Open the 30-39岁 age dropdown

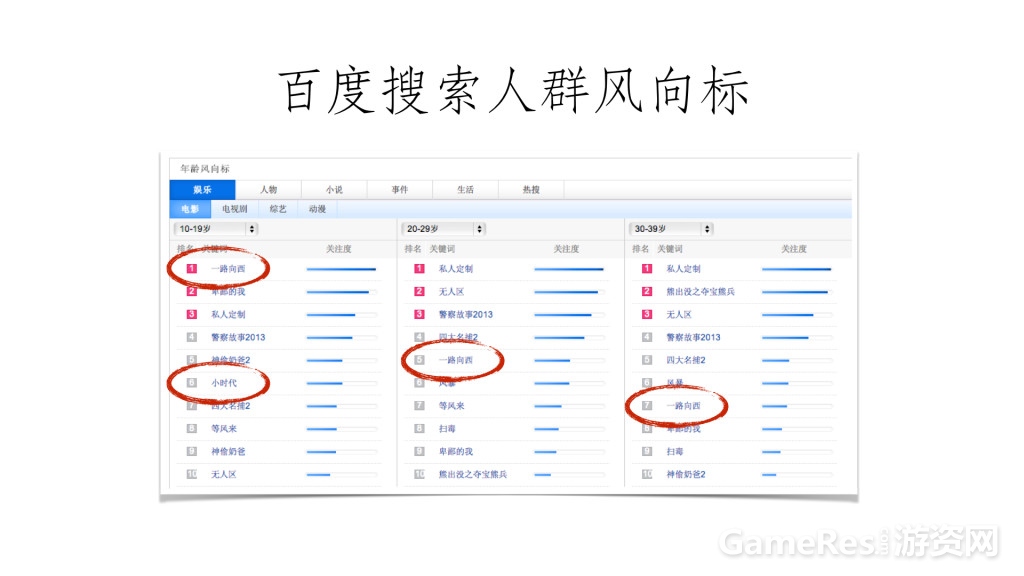671,229
